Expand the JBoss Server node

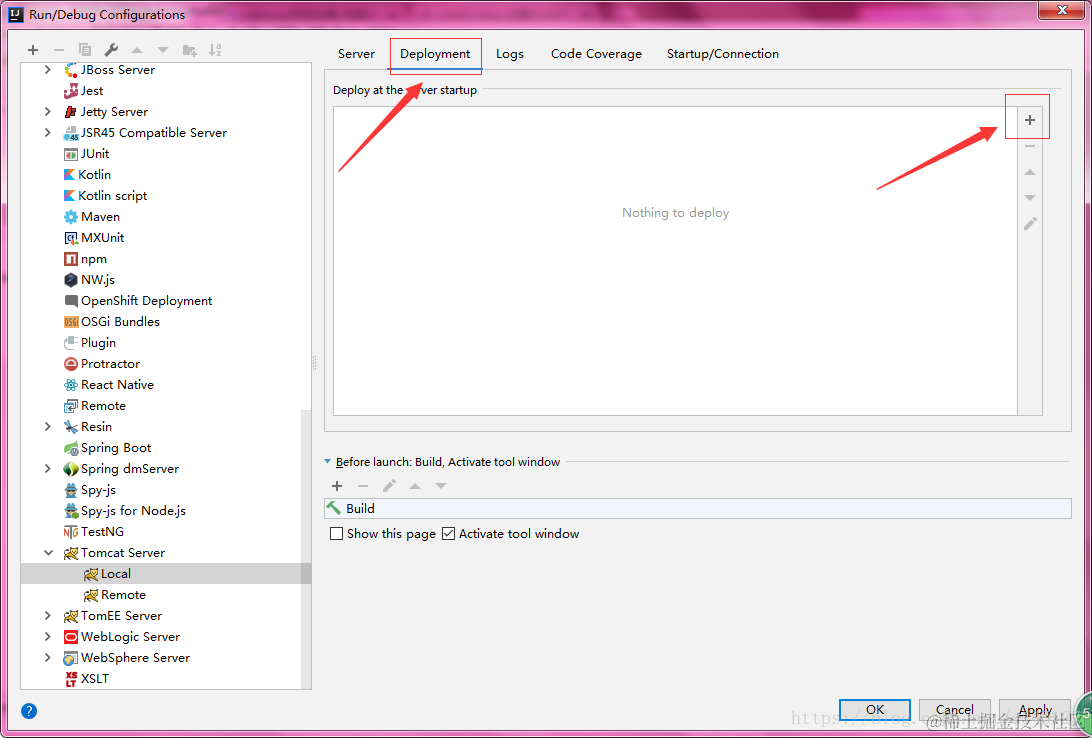tap(47, 70)
